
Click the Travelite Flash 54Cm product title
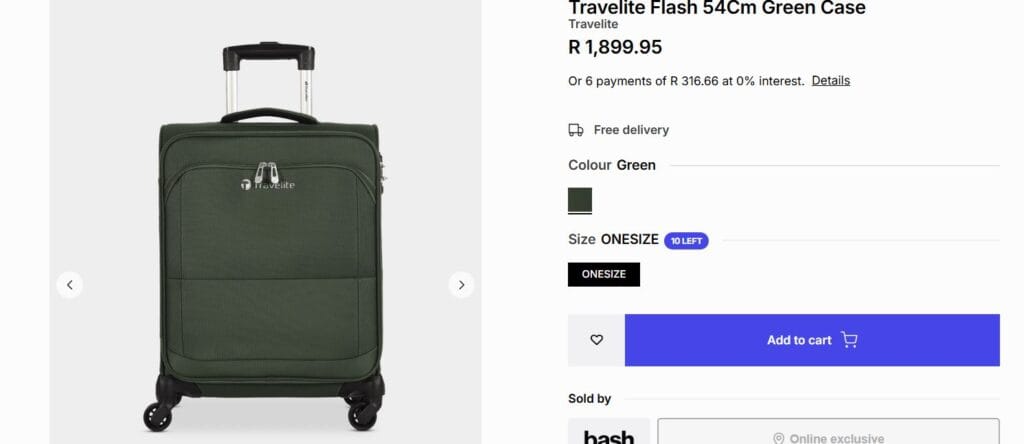(x=716, y=8)
